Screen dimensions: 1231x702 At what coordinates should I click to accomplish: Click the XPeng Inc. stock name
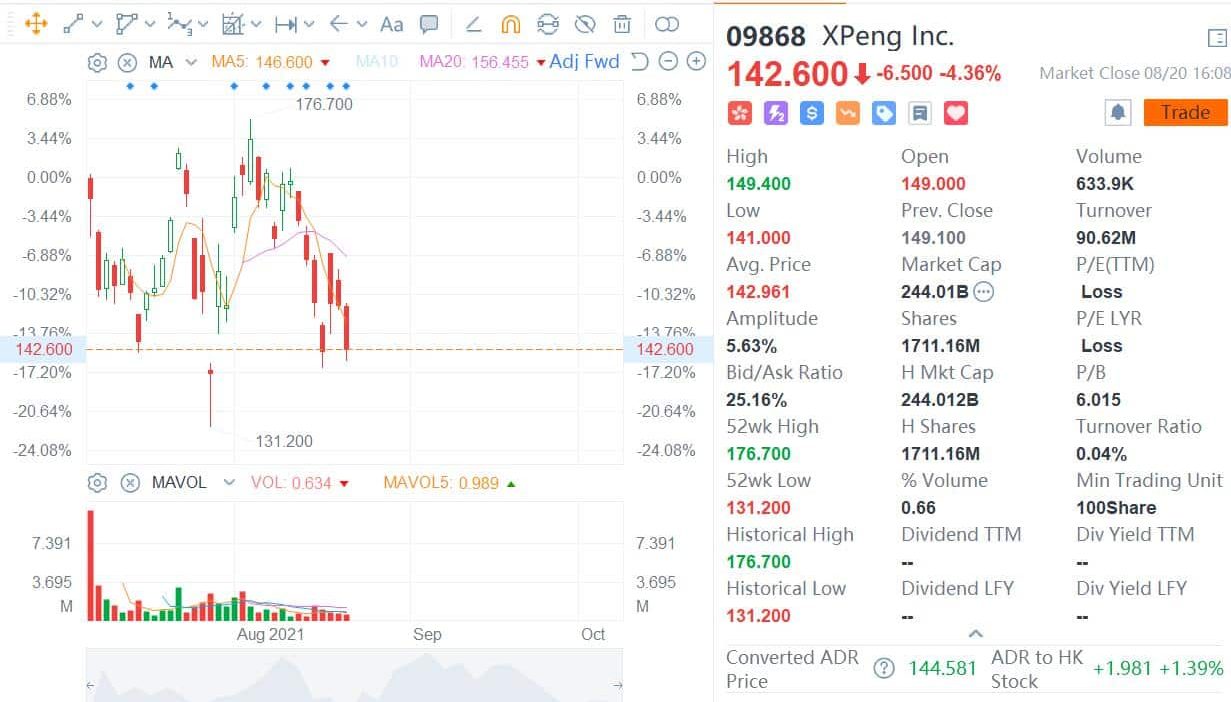[887, 37]
